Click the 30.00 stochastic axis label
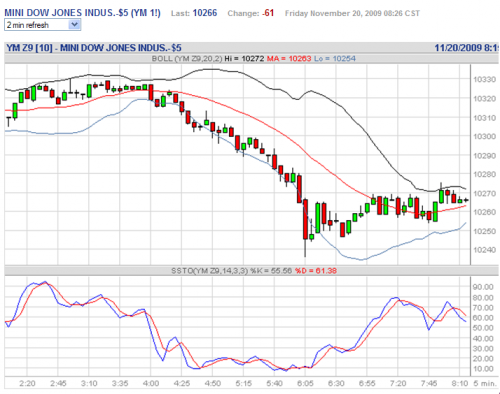Viewport: 500px width, 394px height. point(483,348)
